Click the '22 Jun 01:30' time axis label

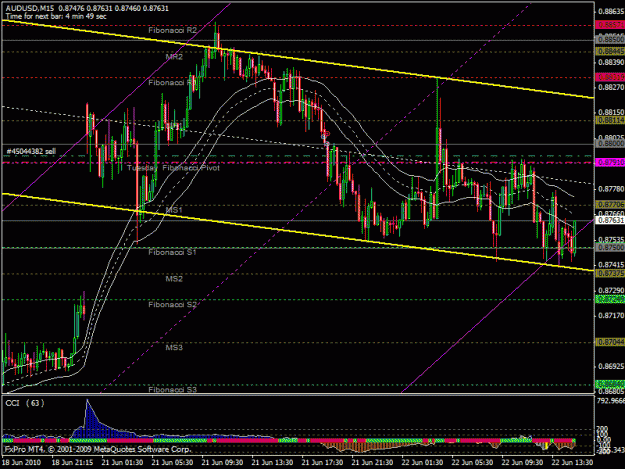(x=422, y=462)
